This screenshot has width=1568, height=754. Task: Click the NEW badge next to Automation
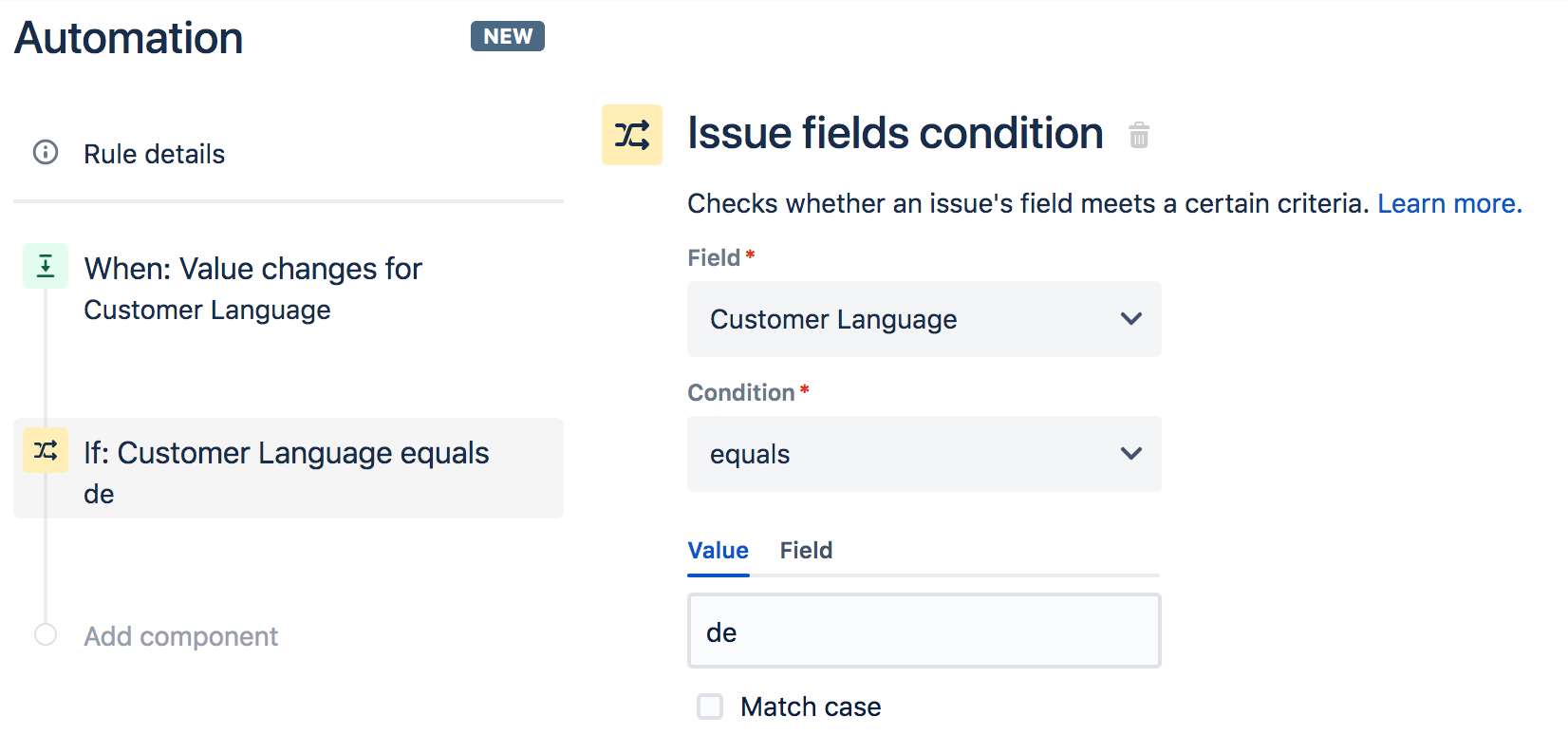(508, 36)
